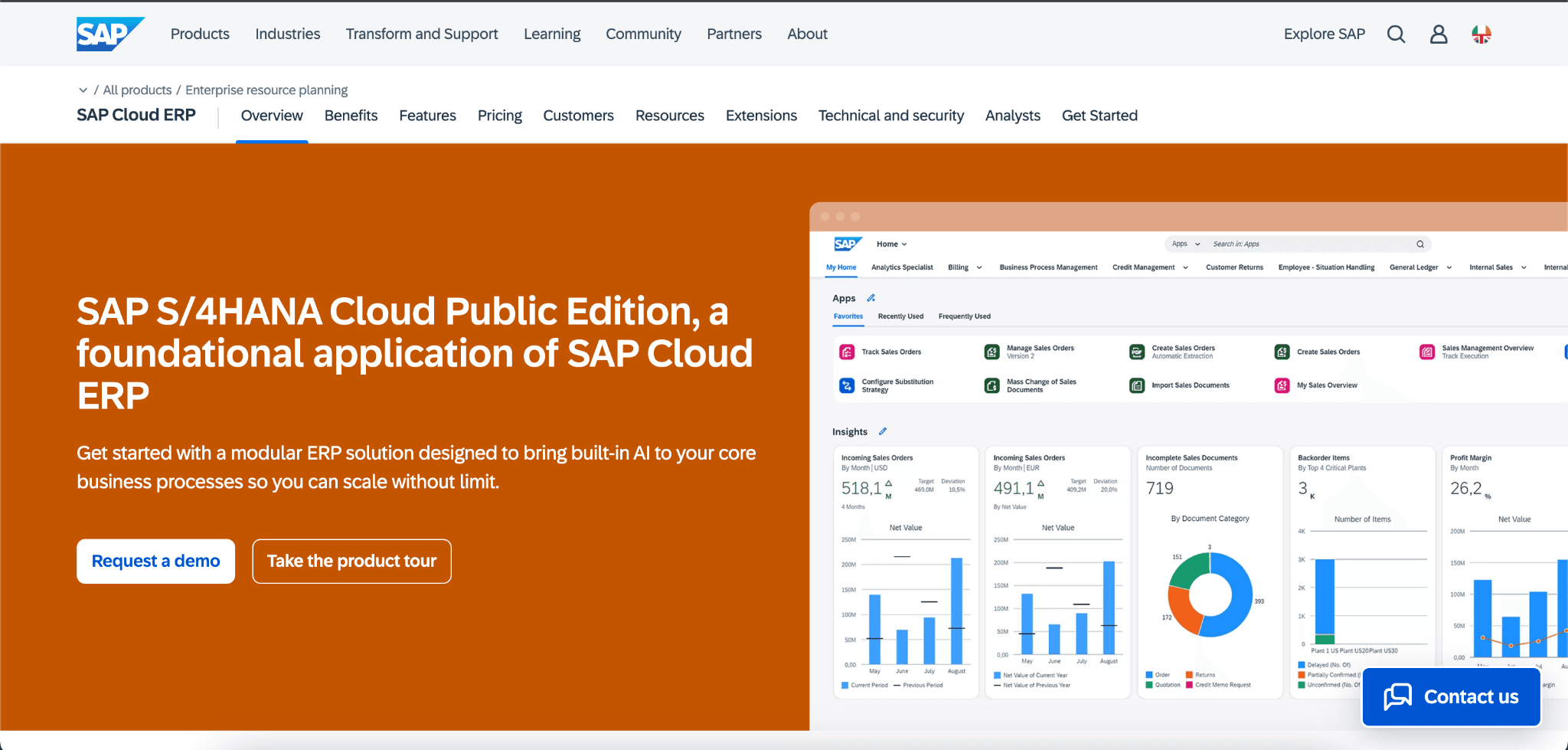Select My Home tab in dashboard
Viewport: 1568px width, 750px height.
tap(841, 267)
